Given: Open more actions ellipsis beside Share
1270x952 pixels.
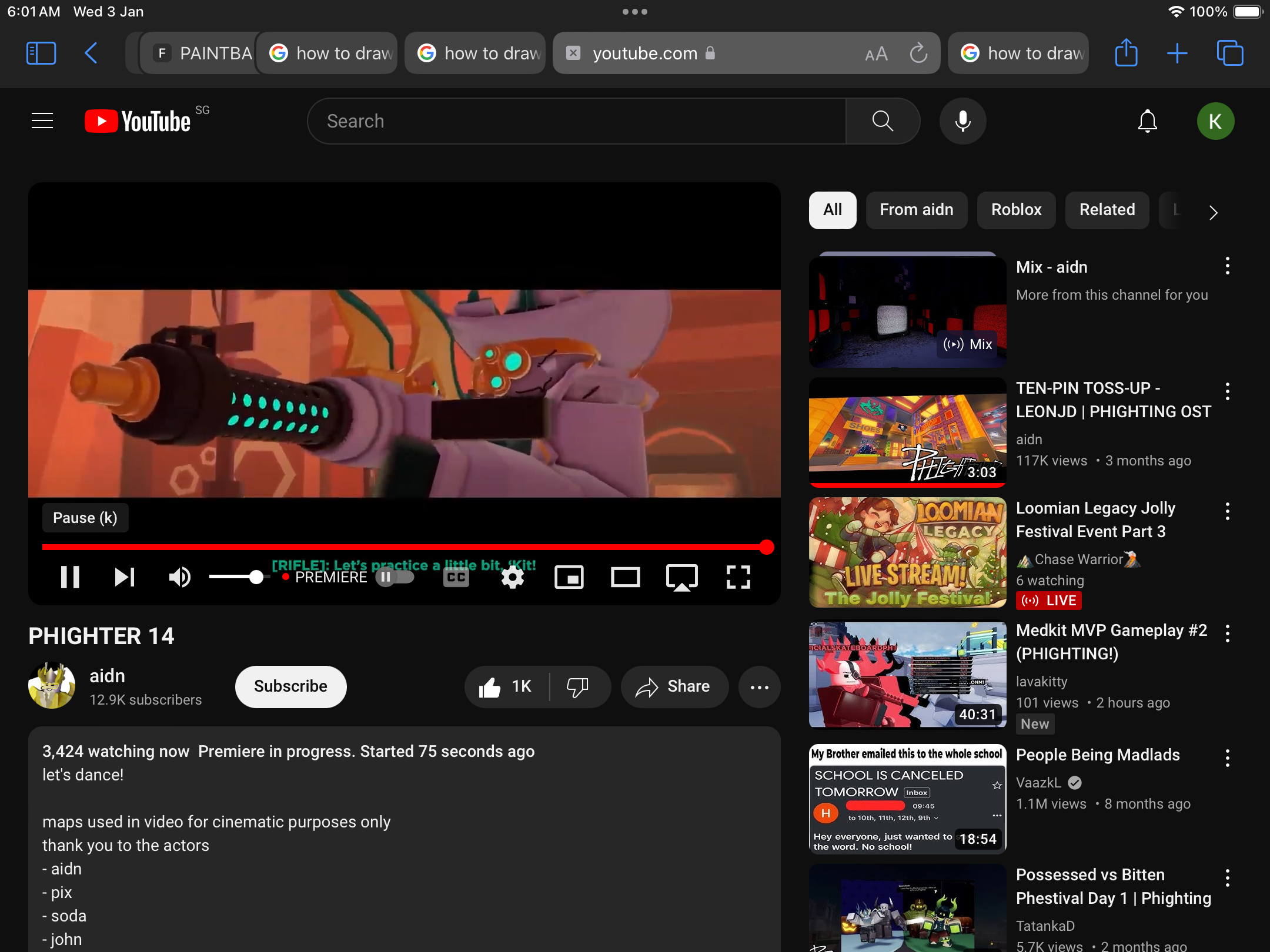Looking at the screenshot, I should point(759,686).
